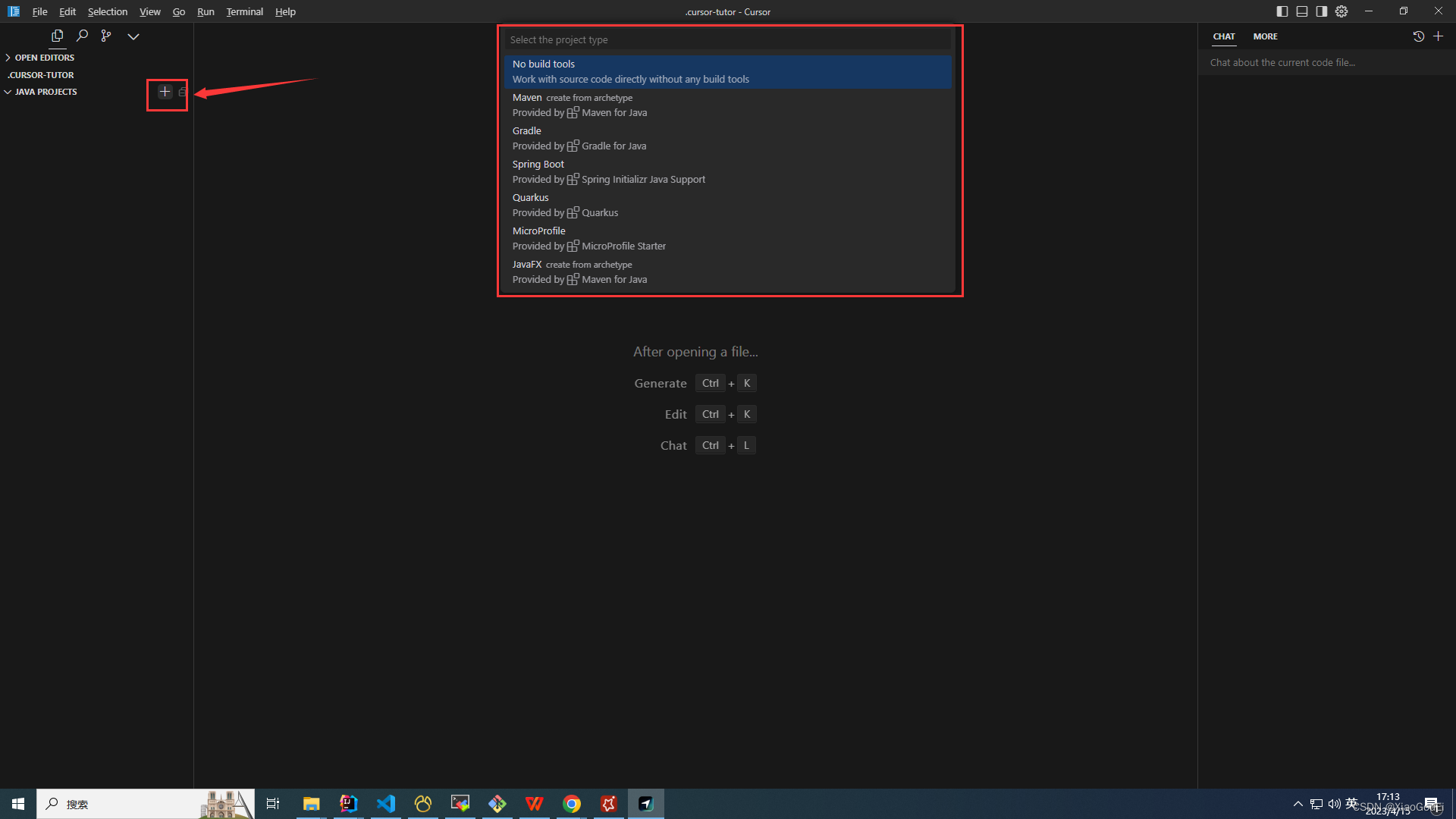The width and height of the screenshot is (1456, 819).
Task: Open the Terminal menu
Action: (244, 11)
